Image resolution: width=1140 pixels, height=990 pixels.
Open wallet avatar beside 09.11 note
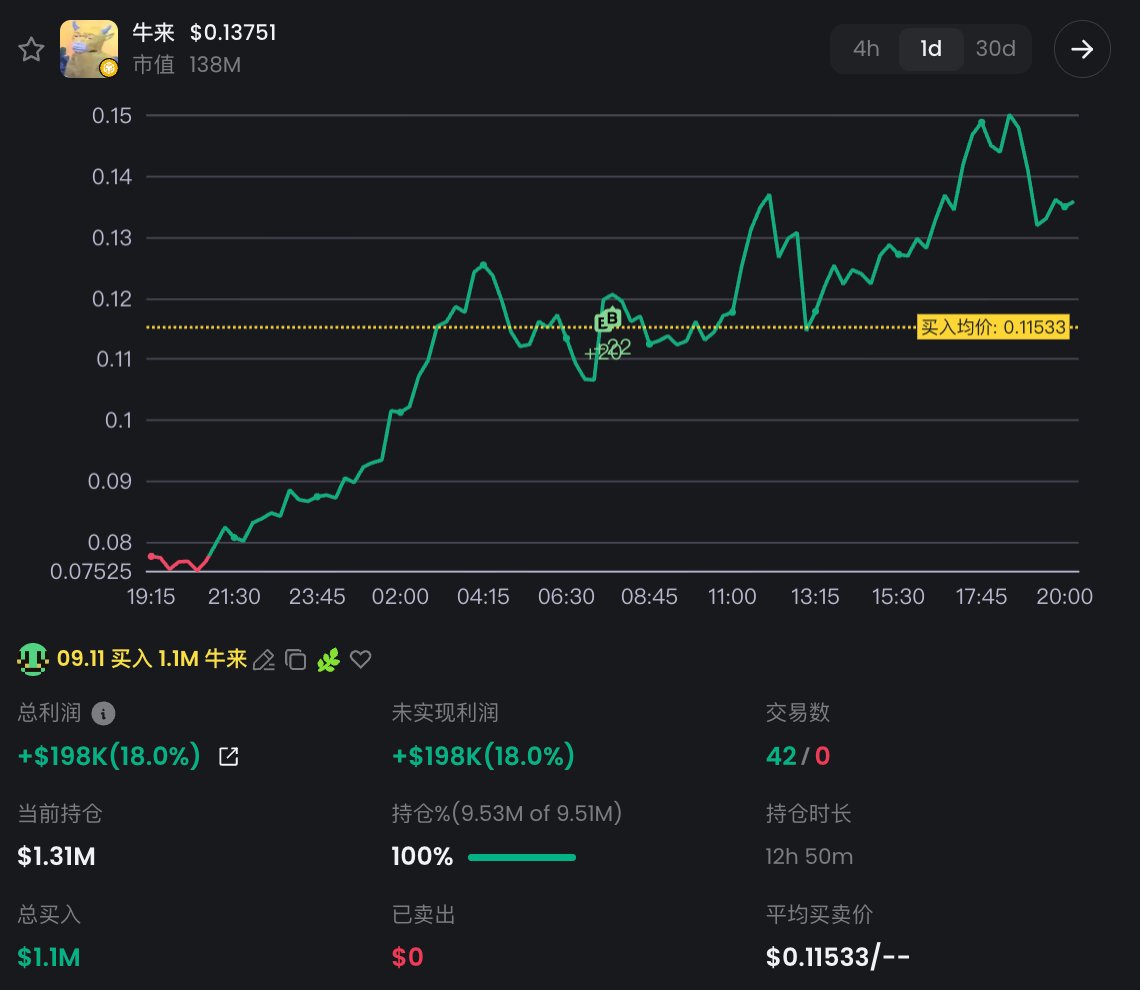point(32,659)
